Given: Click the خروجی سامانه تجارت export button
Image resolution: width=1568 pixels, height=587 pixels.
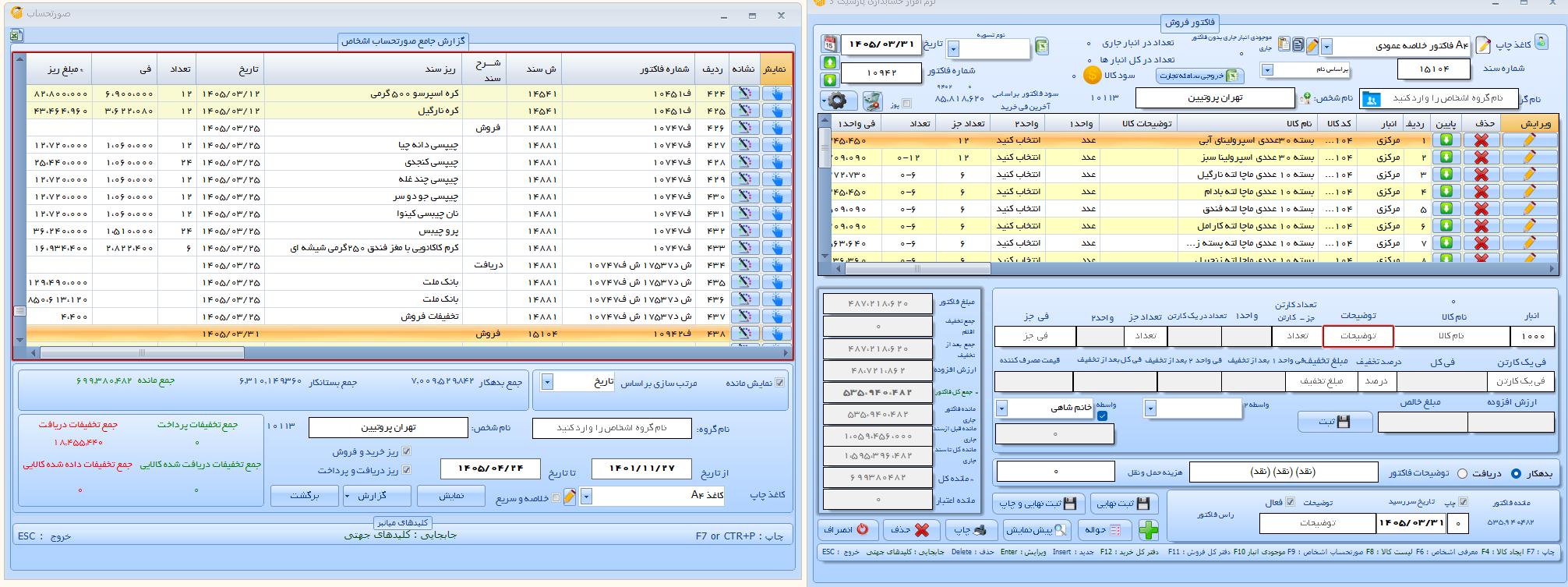Looking at the screenshot, I should pos(1200,76).
